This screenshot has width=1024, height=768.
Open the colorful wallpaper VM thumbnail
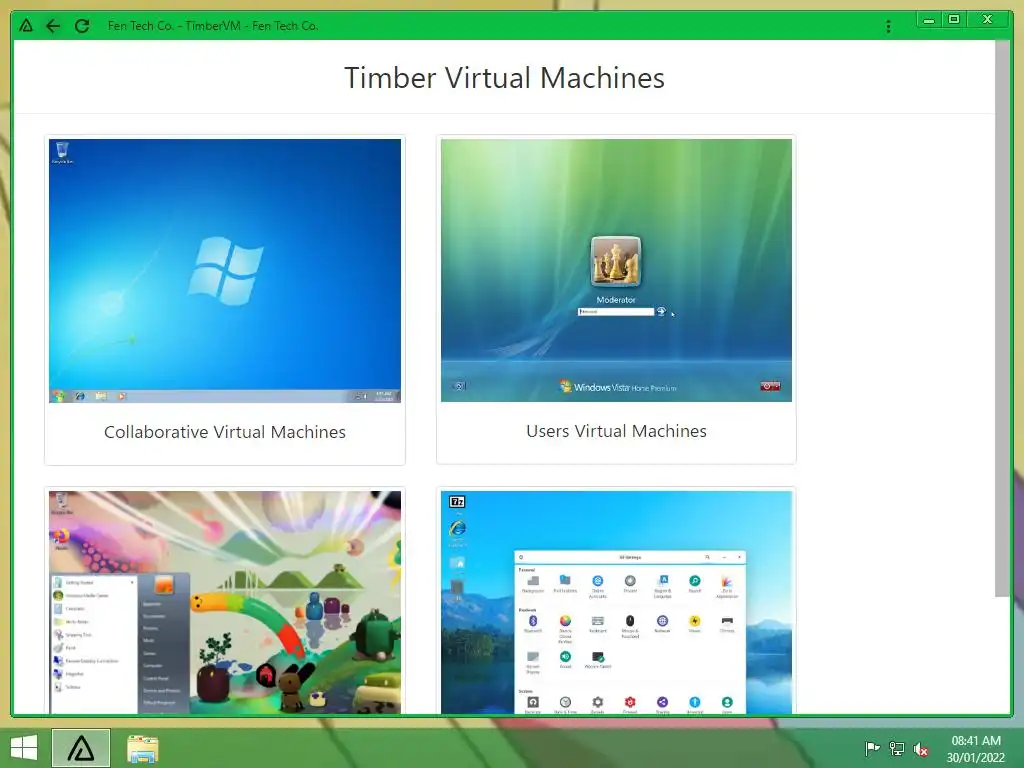click(225, 601)
